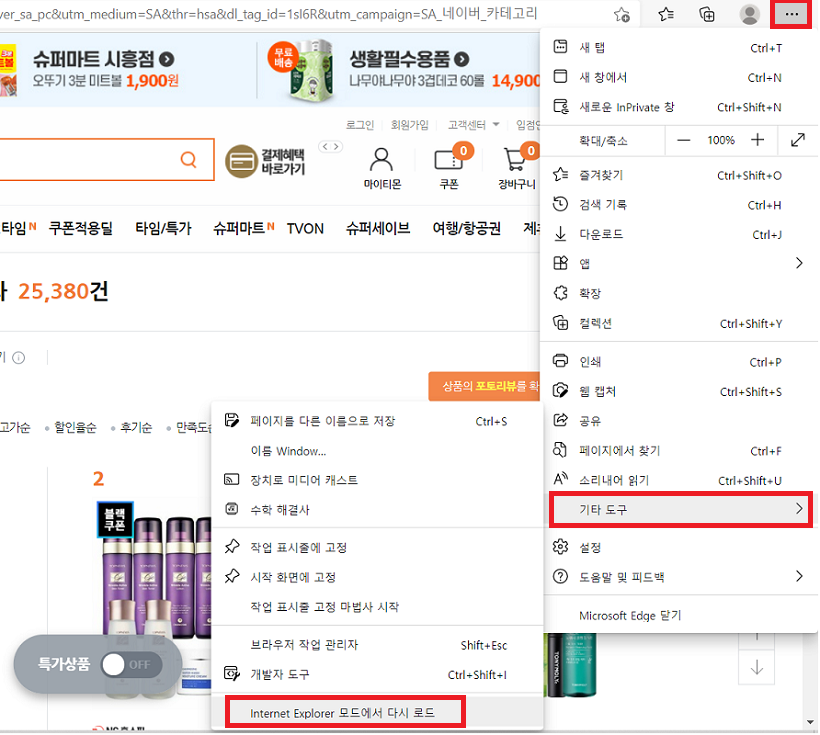Open the 여행/항공권 category tab
Image resolution: width=820 pixels, height=735 pixels.
coord(466,229)
